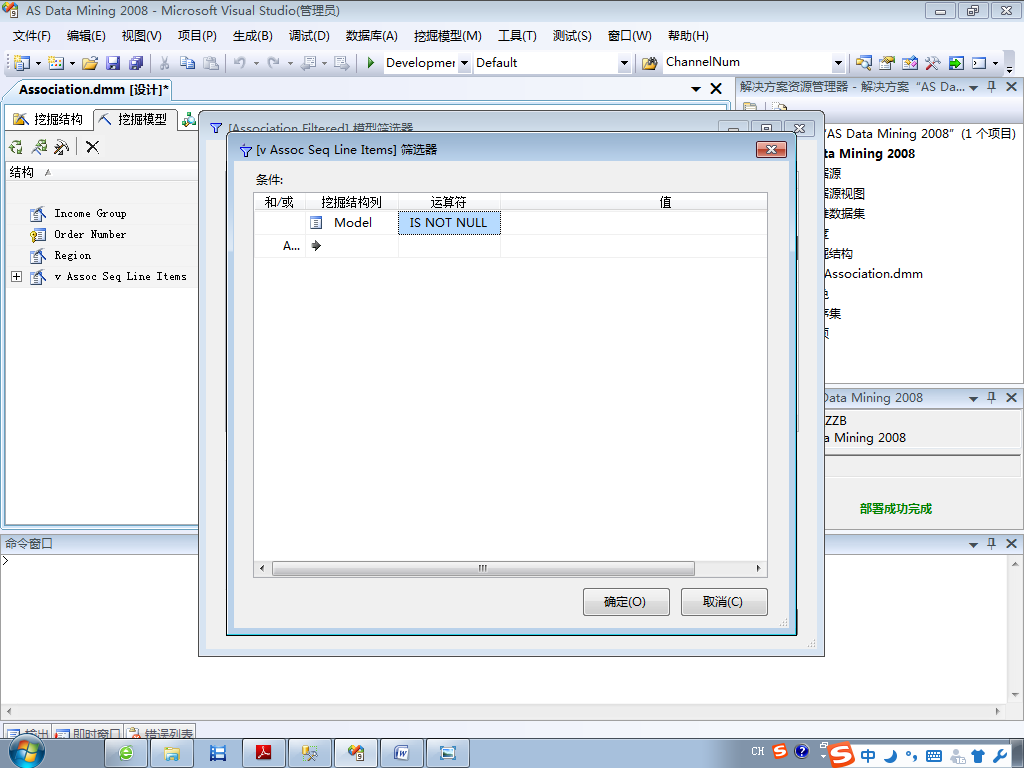Click the Paste toolbar icon
Image resolution: width=1024 pixels, height=768 pixels.
coord(210,63)
